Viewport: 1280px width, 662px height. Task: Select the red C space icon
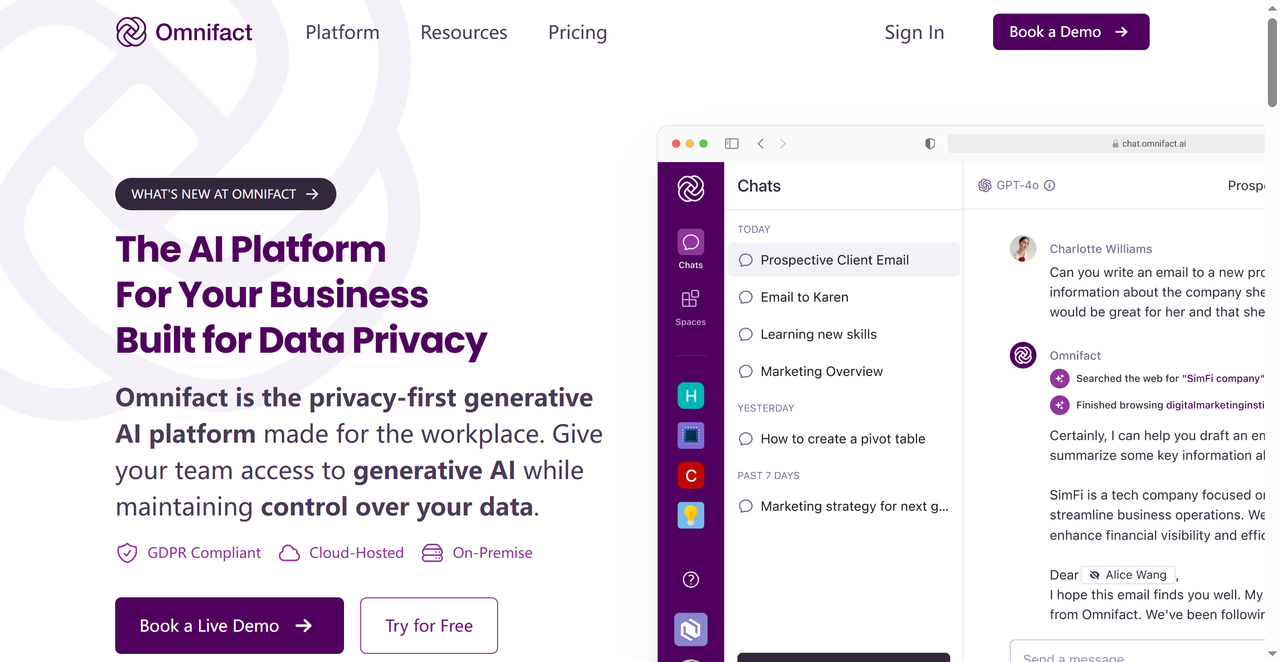(x=690, y=475)
